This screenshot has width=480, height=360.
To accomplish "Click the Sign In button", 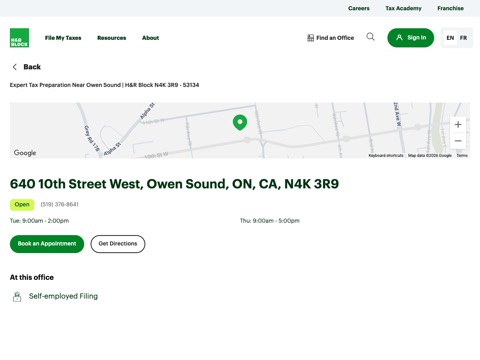I will pyautogui.click(x=411, y=38).
